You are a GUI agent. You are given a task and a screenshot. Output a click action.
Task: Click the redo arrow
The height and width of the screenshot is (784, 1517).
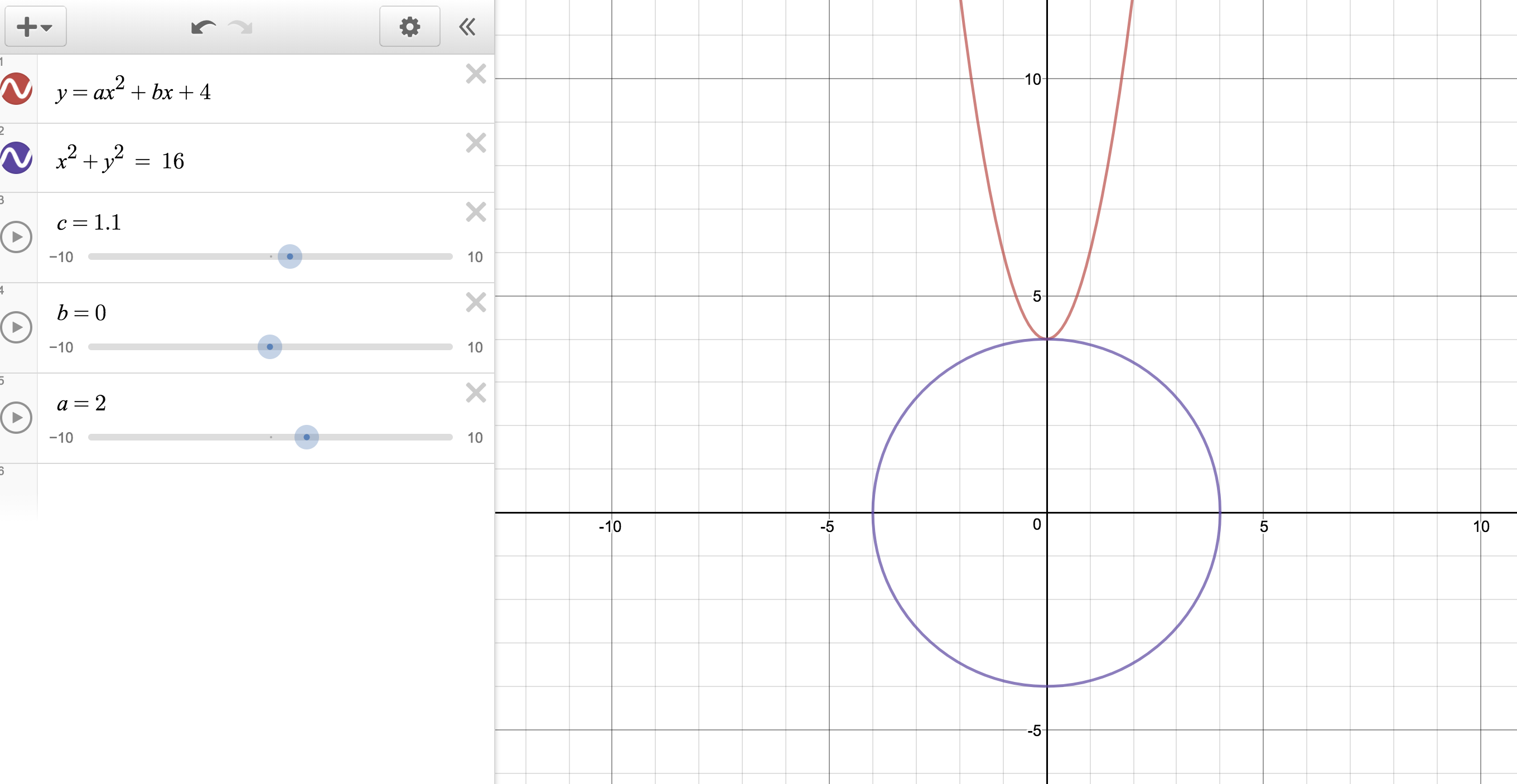(240, 27)
